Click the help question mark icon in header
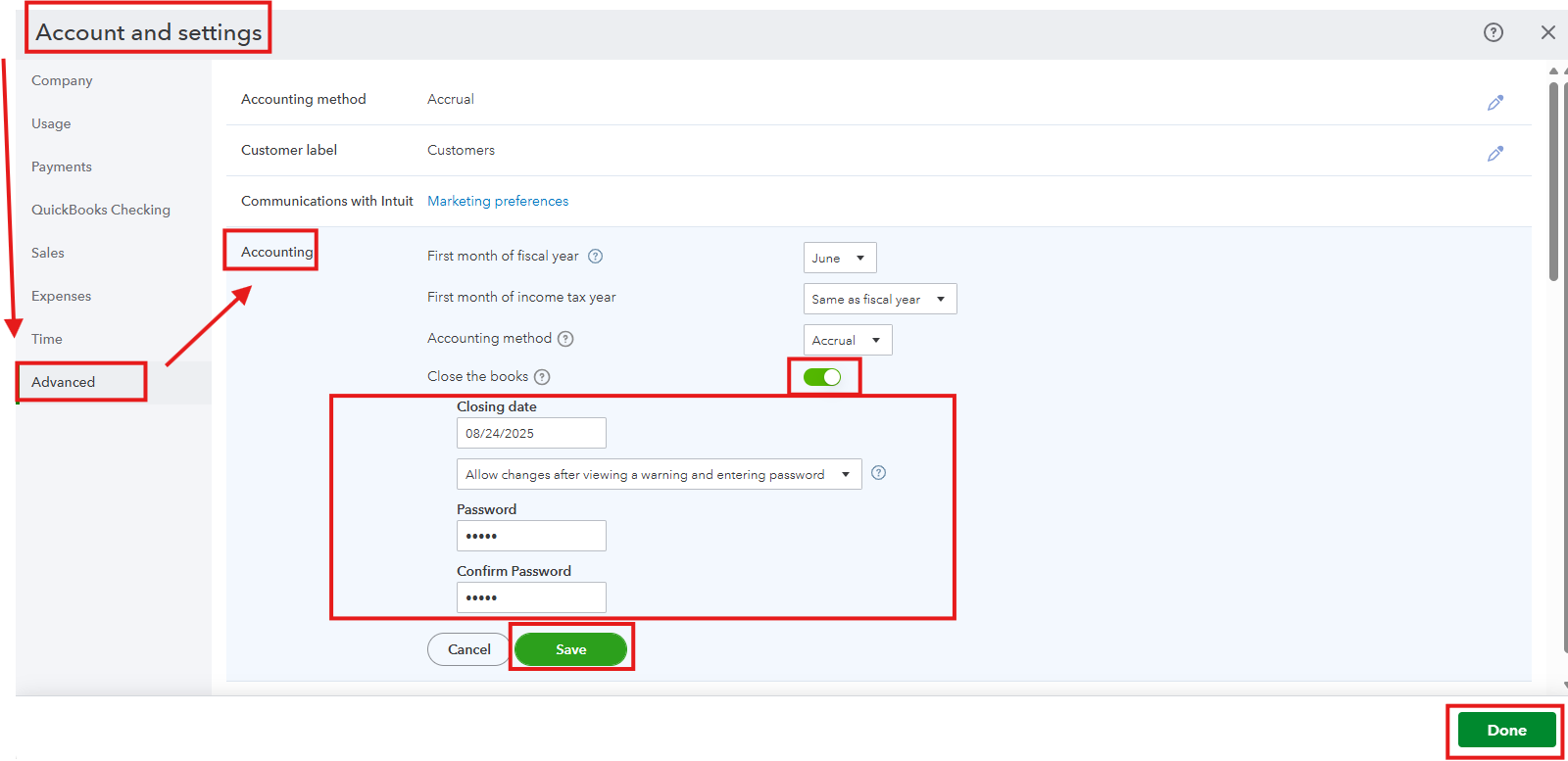Viewport: 1568px width, 761px height. [1493, 32]
